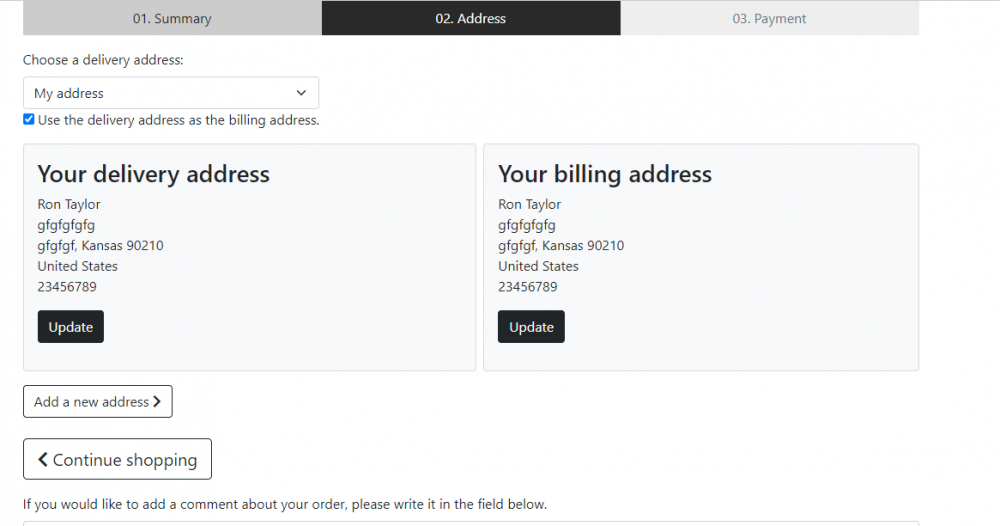Update the billing address
Screen dimensions: 1000x526
(531, 327)
